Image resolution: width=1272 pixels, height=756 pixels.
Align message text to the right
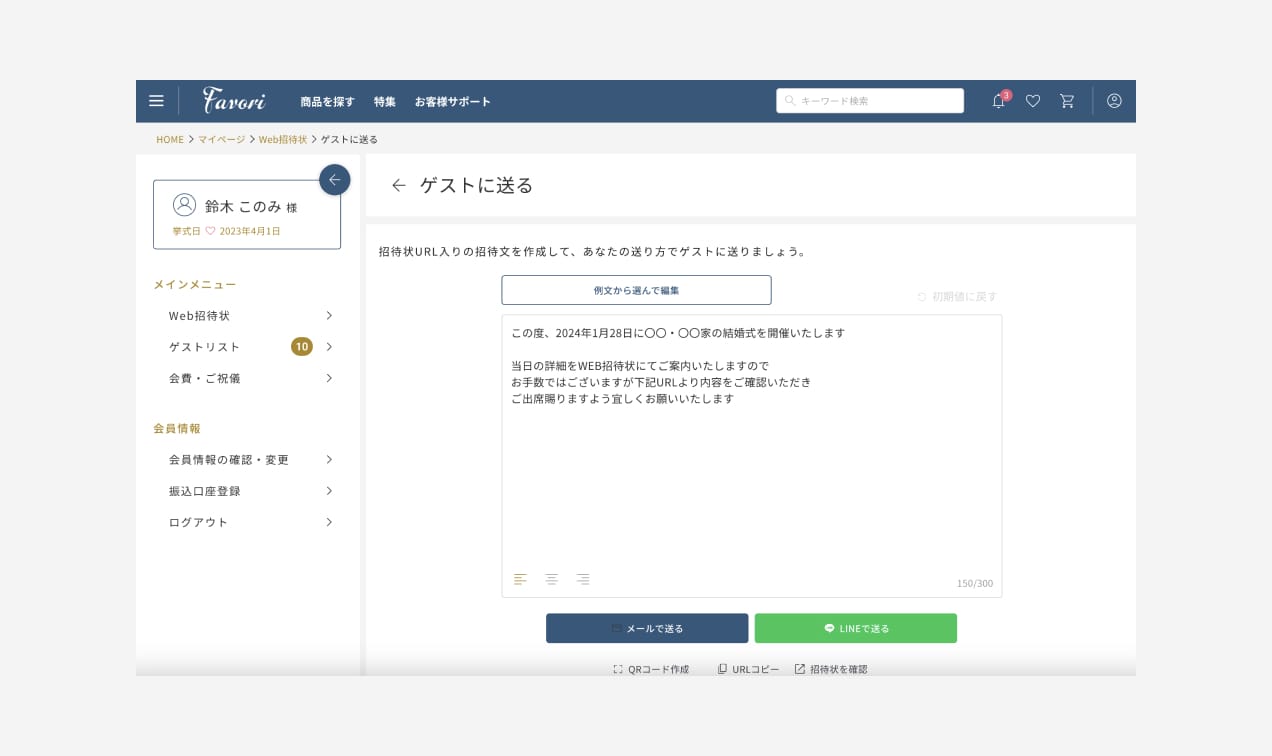(582, 579)
